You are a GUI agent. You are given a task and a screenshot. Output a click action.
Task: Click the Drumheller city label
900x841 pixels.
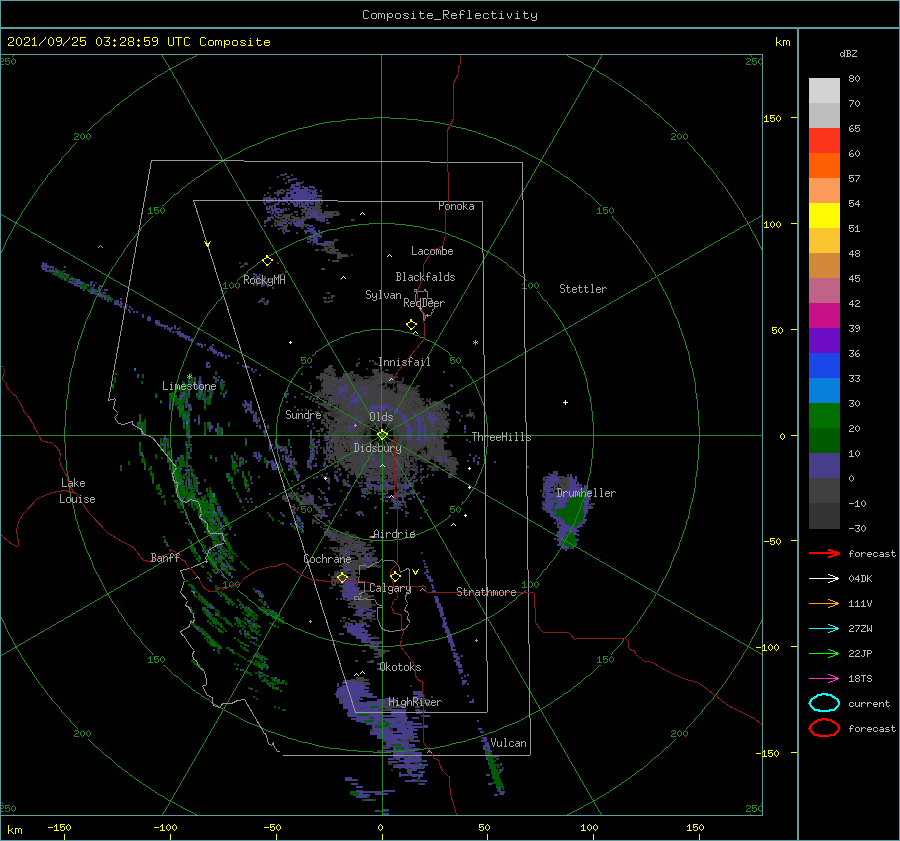coord(586,493)
